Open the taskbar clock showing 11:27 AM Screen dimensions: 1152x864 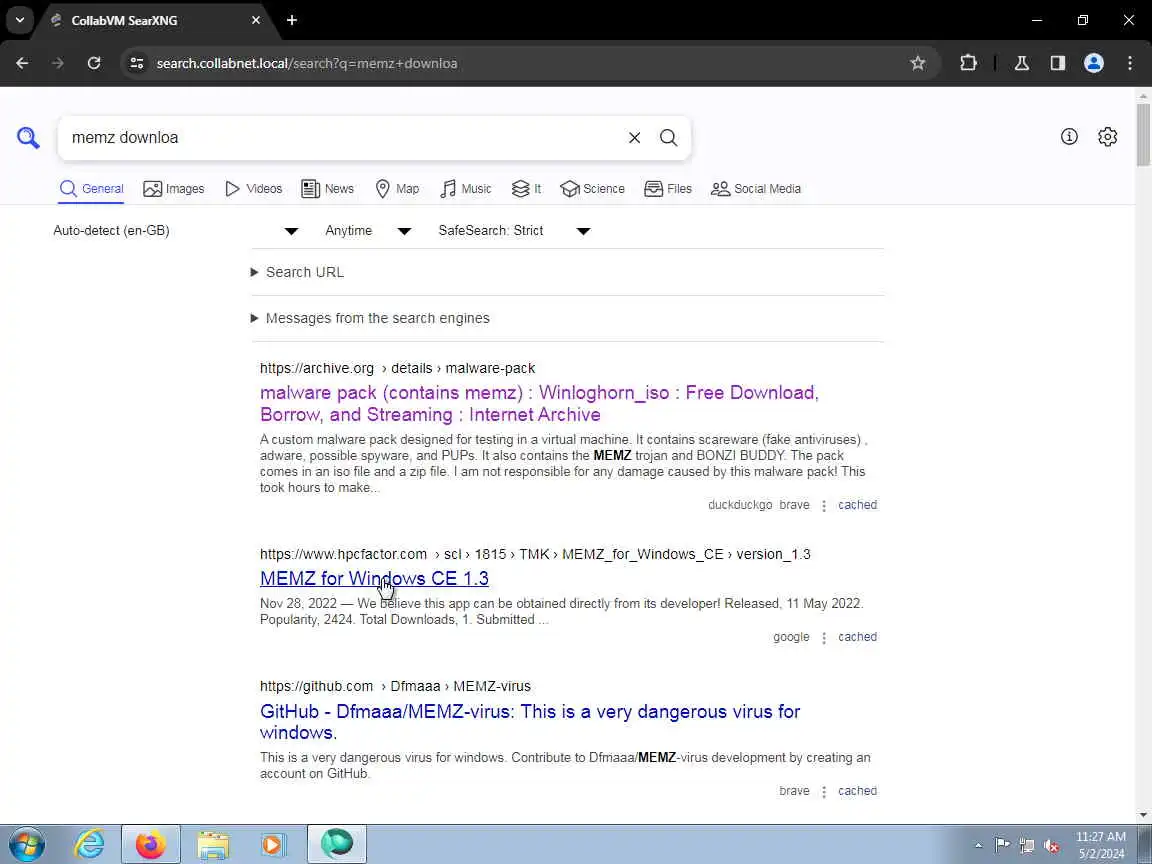click(x=1101, y=845)
